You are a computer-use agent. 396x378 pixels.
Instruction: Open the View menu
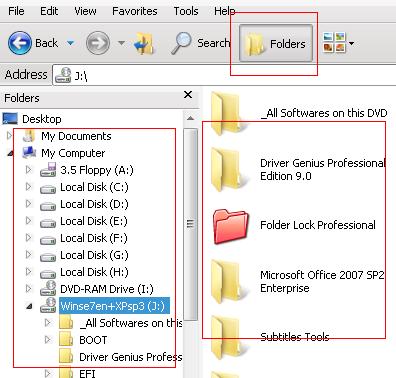click(85, 11)
